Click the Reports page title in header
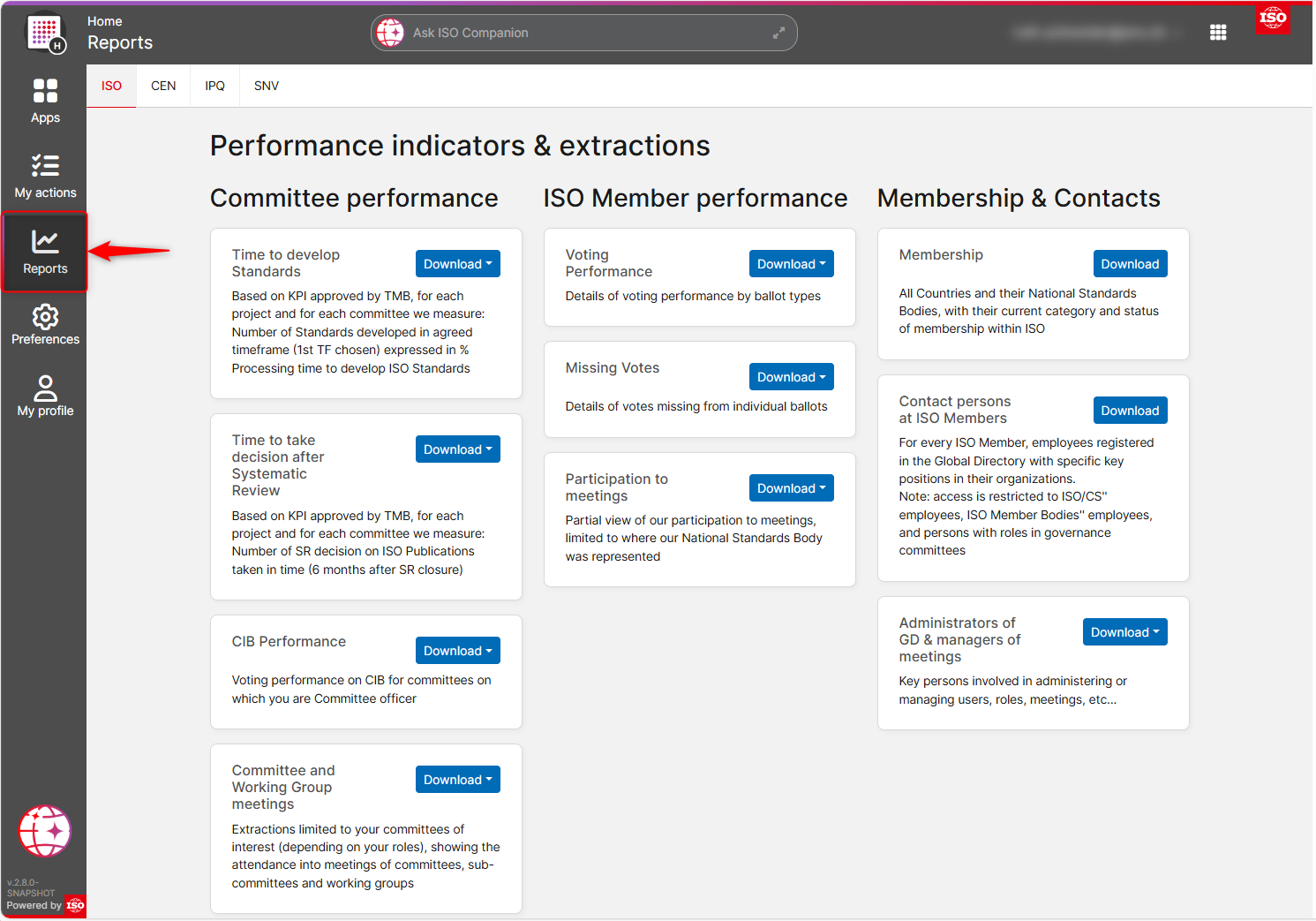Screen dimensions: 1316x921 point(120,42)
